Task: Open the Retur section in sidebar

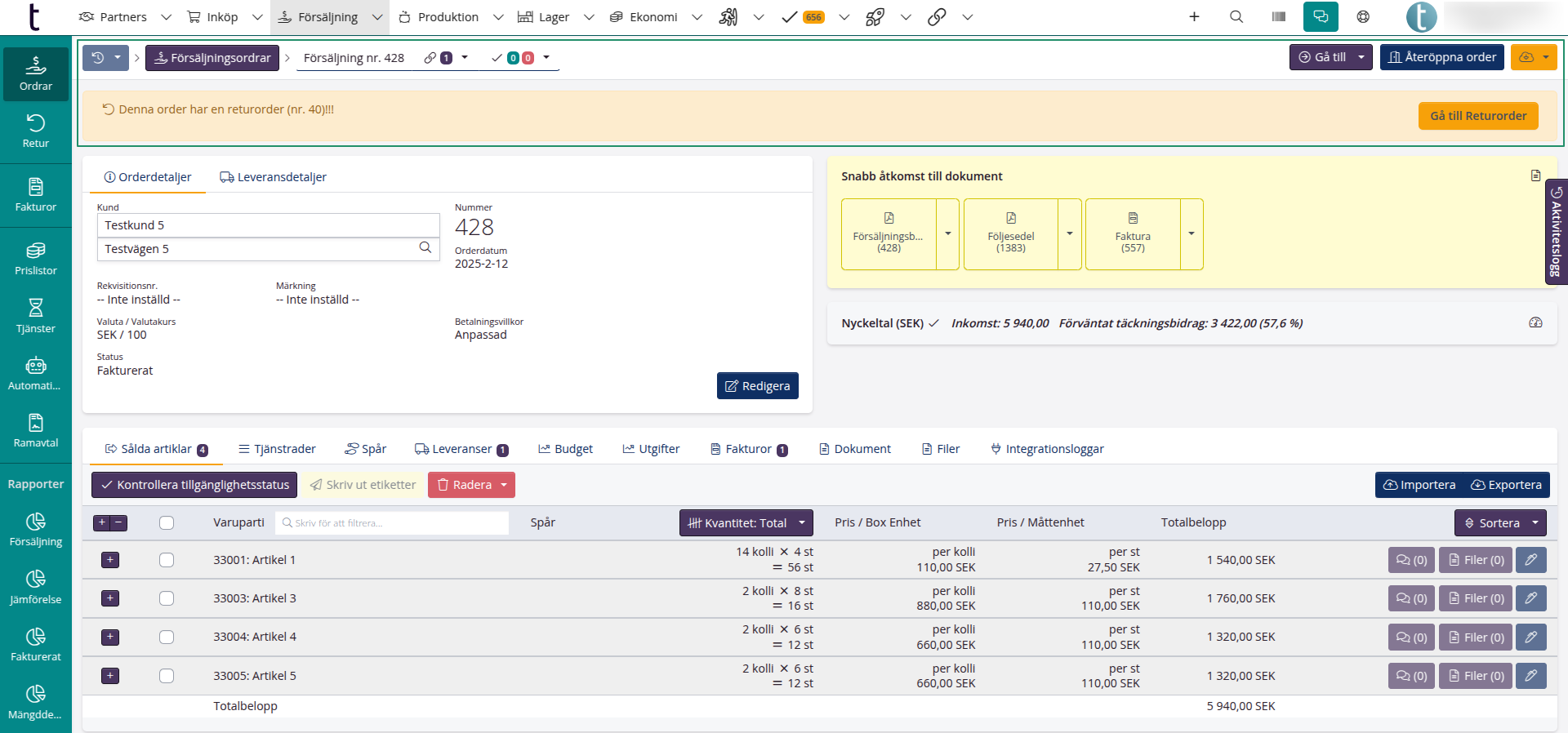Action: [35, 131]
